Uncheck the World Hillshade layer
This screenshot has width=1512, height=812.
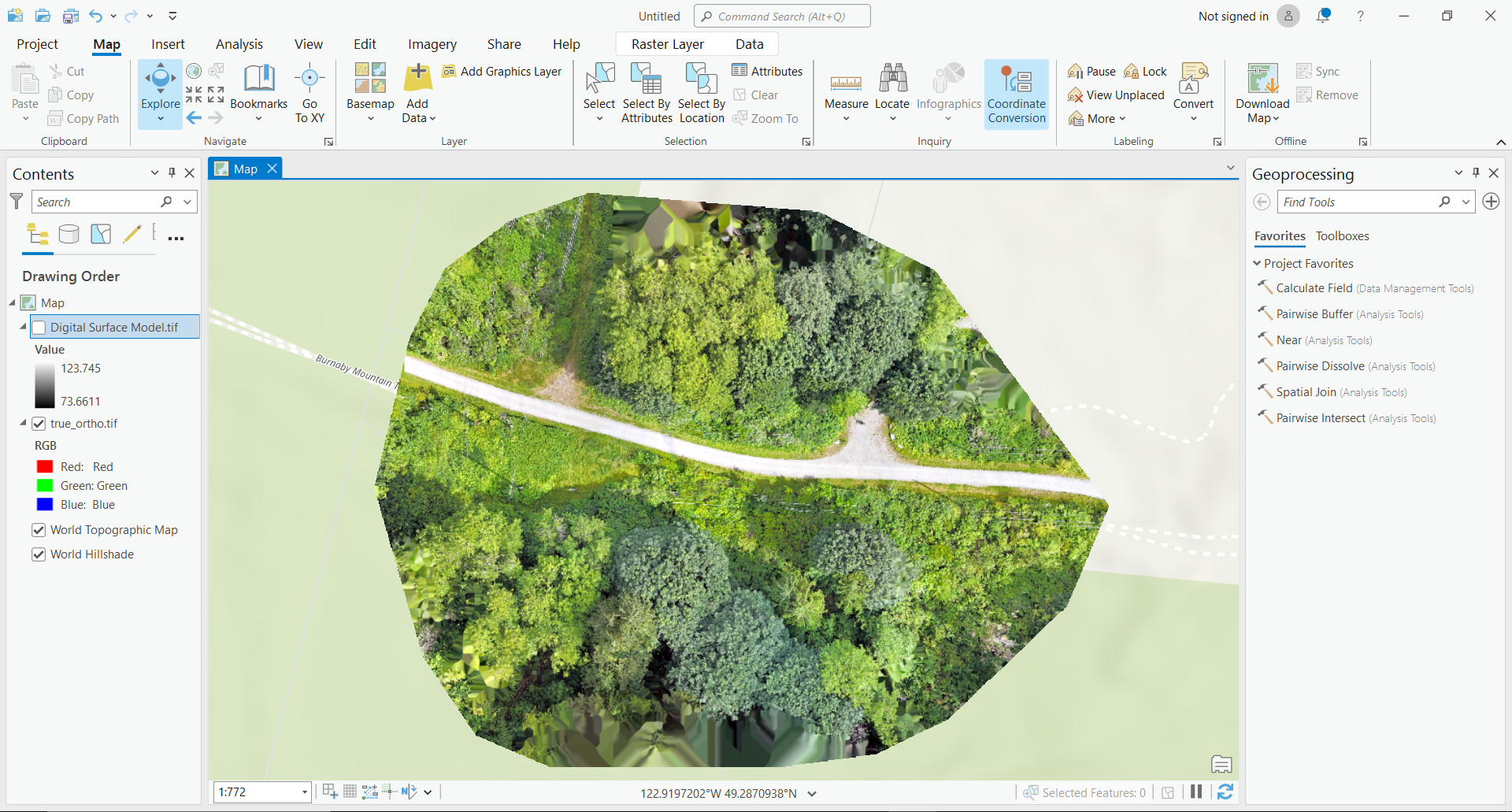39,554
